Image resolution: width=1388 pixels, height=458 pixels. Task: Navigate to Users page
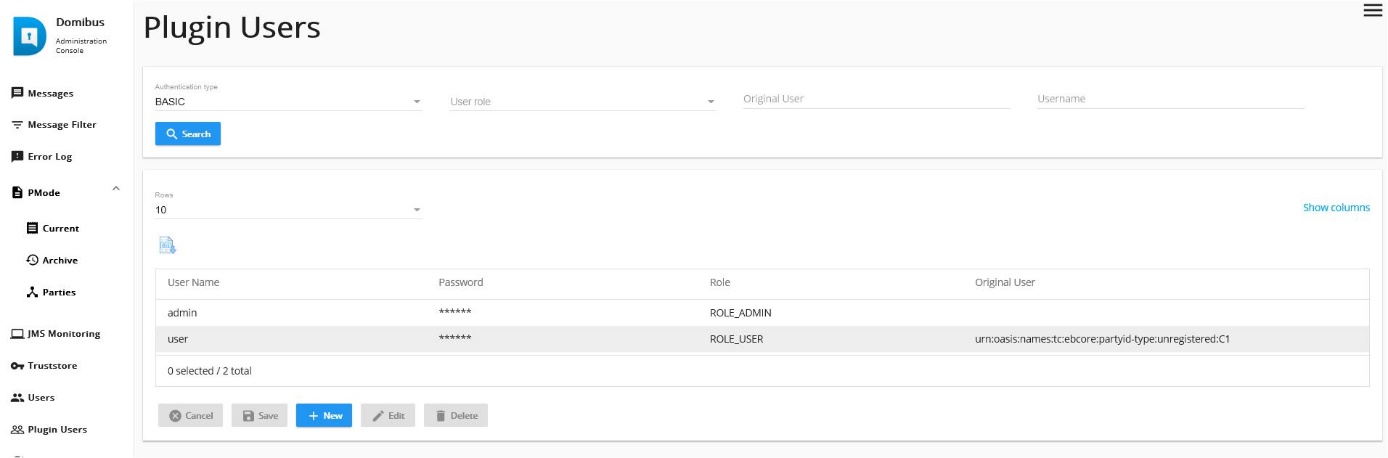(x=41, y=398)
